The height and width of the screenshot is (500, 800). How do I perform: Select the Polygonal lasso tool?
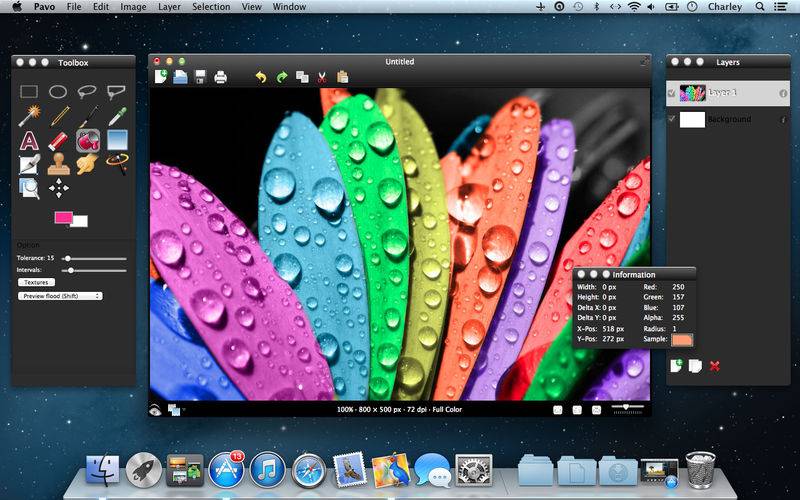tap(116, 92)
